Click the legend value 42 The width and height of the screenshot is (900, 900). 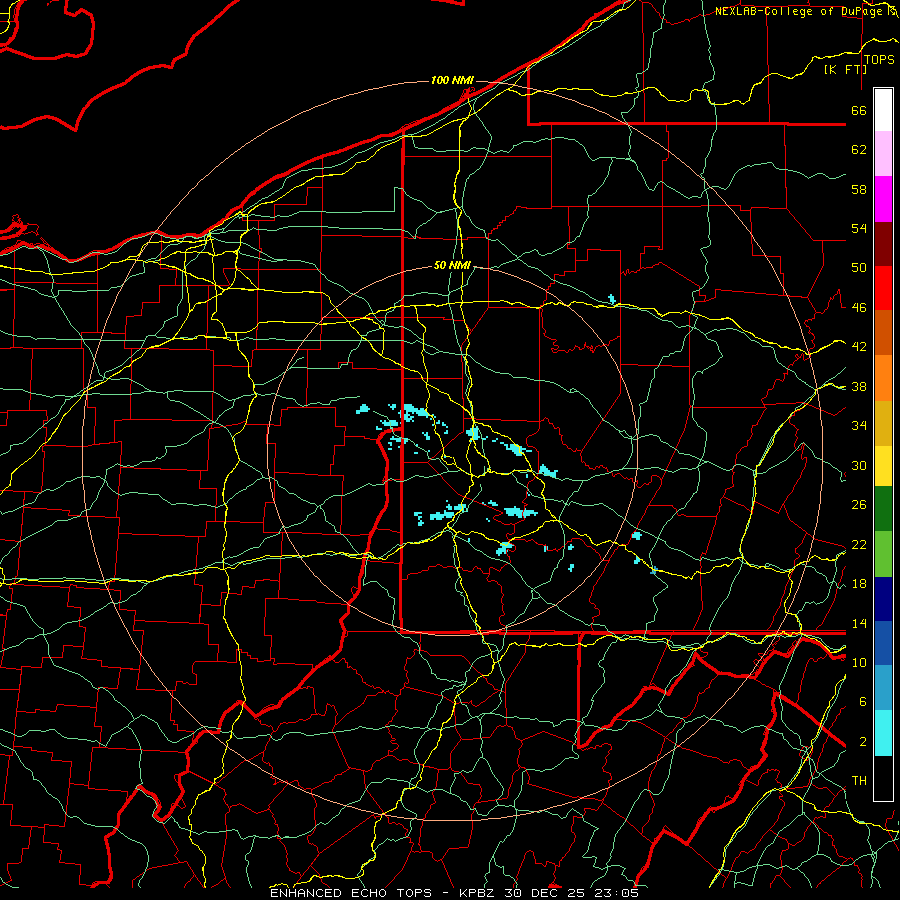(x=859, y=347)
